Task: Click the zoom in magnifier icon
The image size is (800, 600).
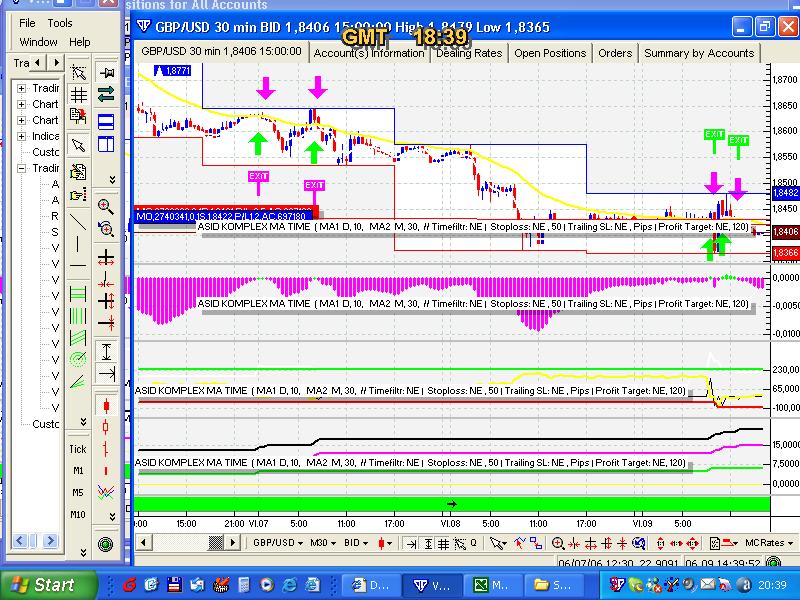Action: [x=106, y=206]
